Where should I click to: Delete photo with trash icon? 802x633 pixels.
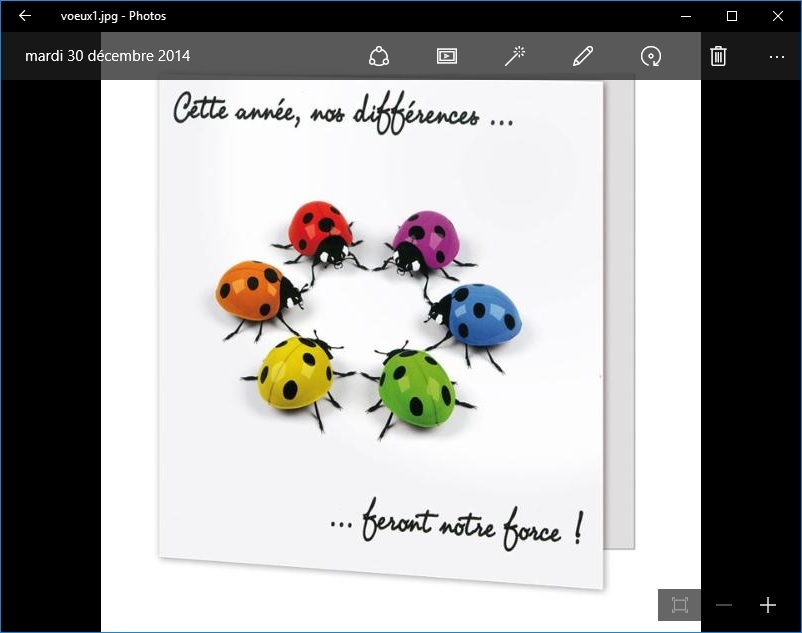(718, 56)
